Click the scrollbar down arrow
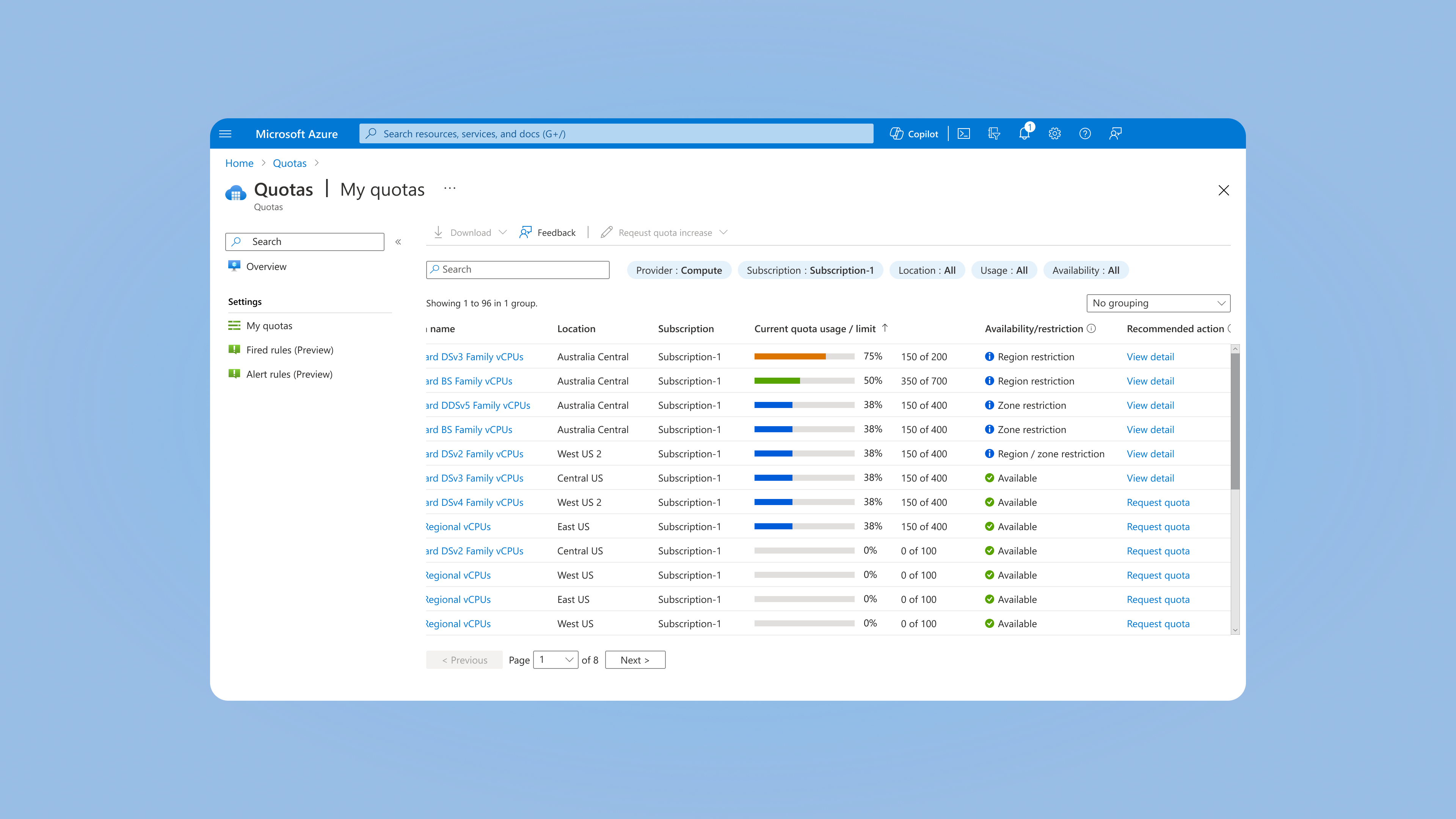Image resolution: width=1456 pixels, height=819 pixels. point(1235,630)
